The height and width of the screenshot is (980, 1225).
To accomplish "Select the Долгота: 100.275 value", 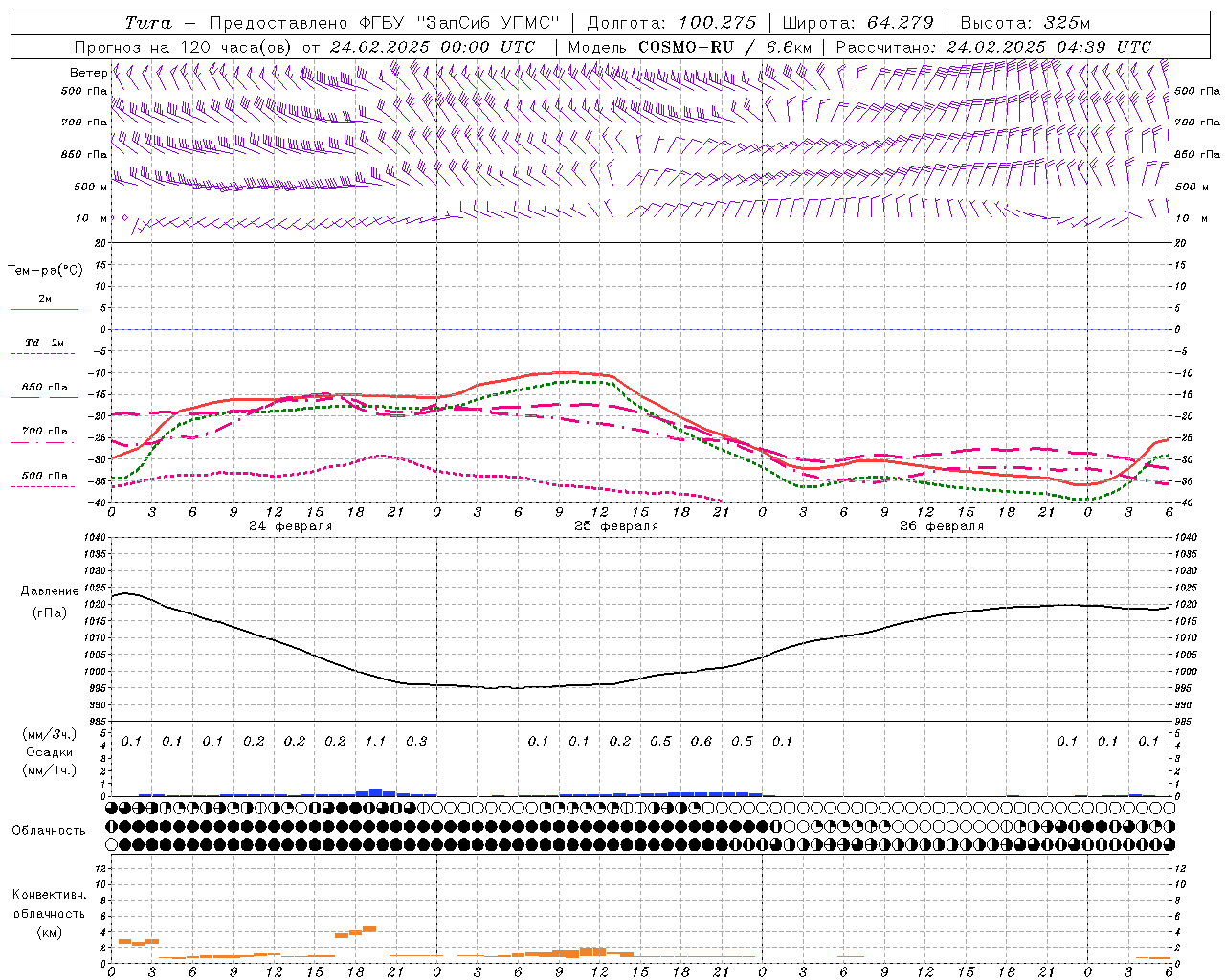I will coord(671,23).
